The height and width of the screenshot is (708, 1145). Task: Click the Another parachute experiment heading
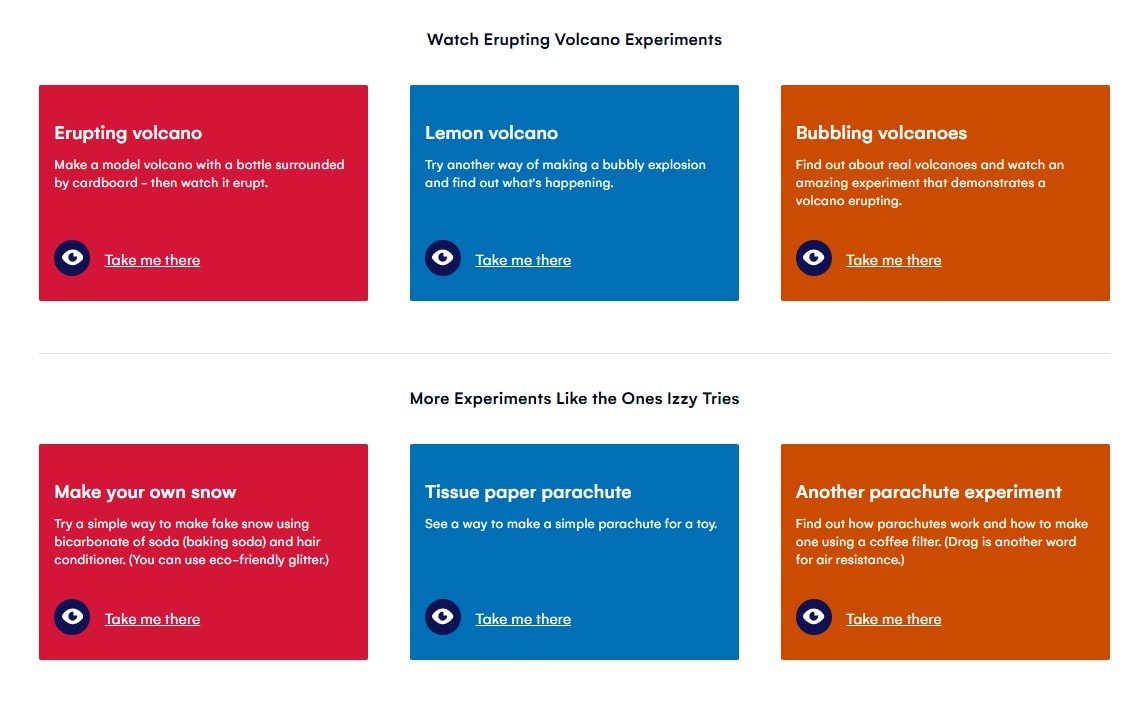tap(928, 492)
